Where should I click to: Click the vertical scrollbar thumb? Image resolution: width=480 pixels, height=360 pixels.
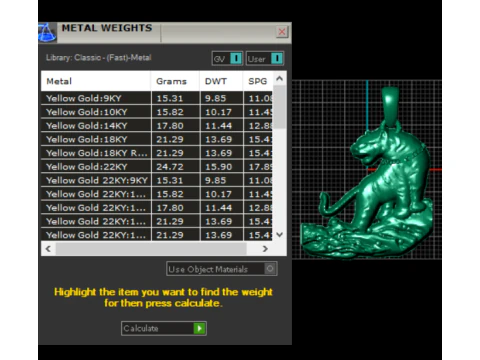[280, 107]
